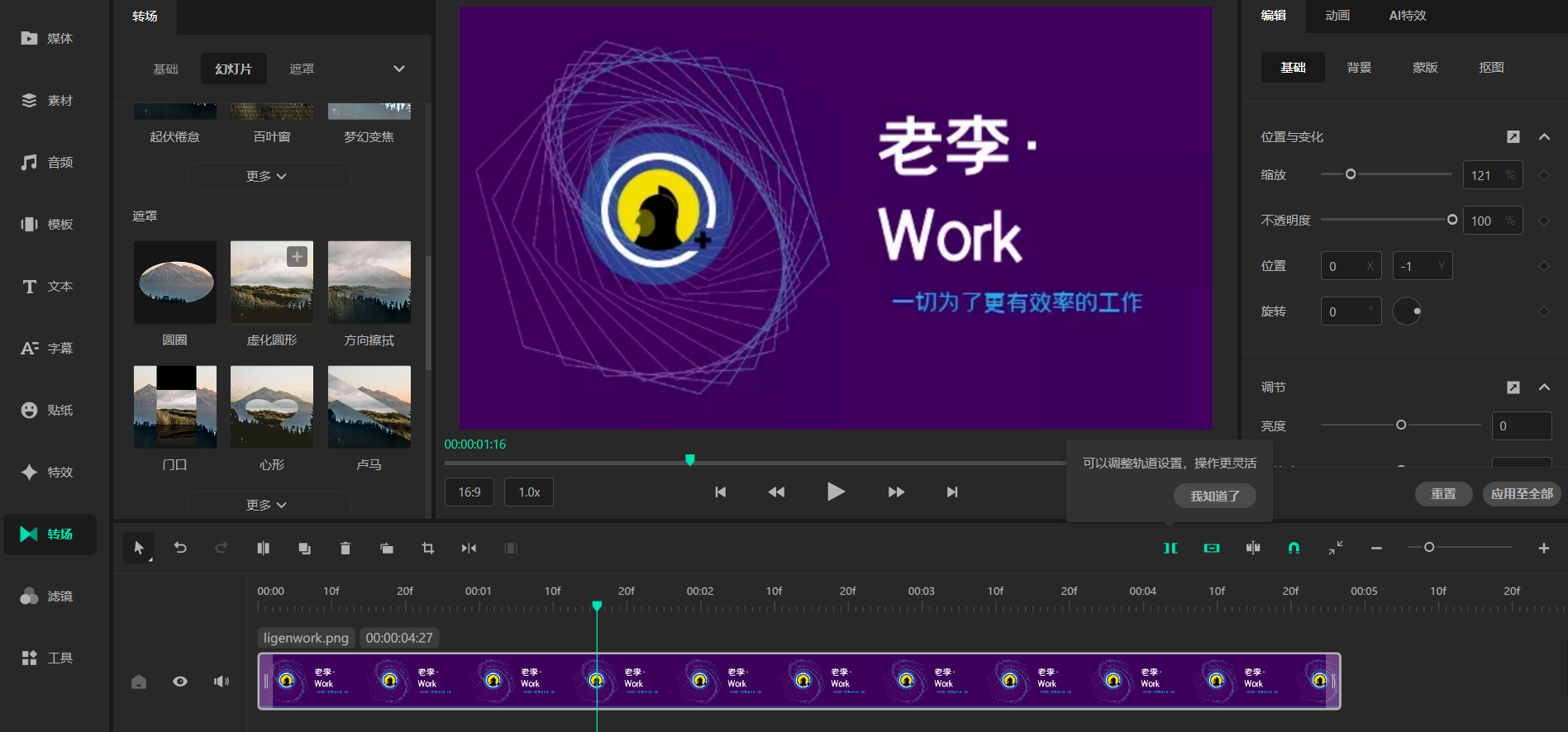
Task: Select the pointer tool in timeline toolbar
Action: tap(138, 548)
